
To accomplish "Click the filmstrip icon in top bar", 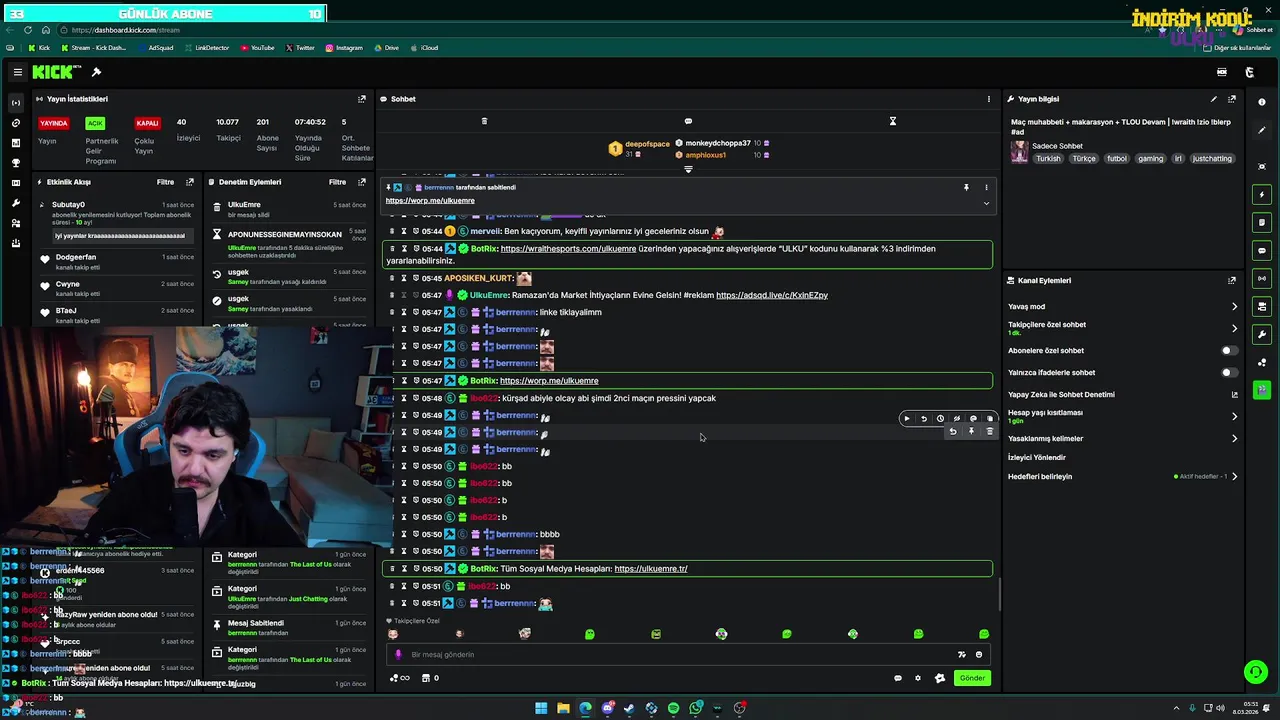I will pyautogui.click(x=1221, y=72).
